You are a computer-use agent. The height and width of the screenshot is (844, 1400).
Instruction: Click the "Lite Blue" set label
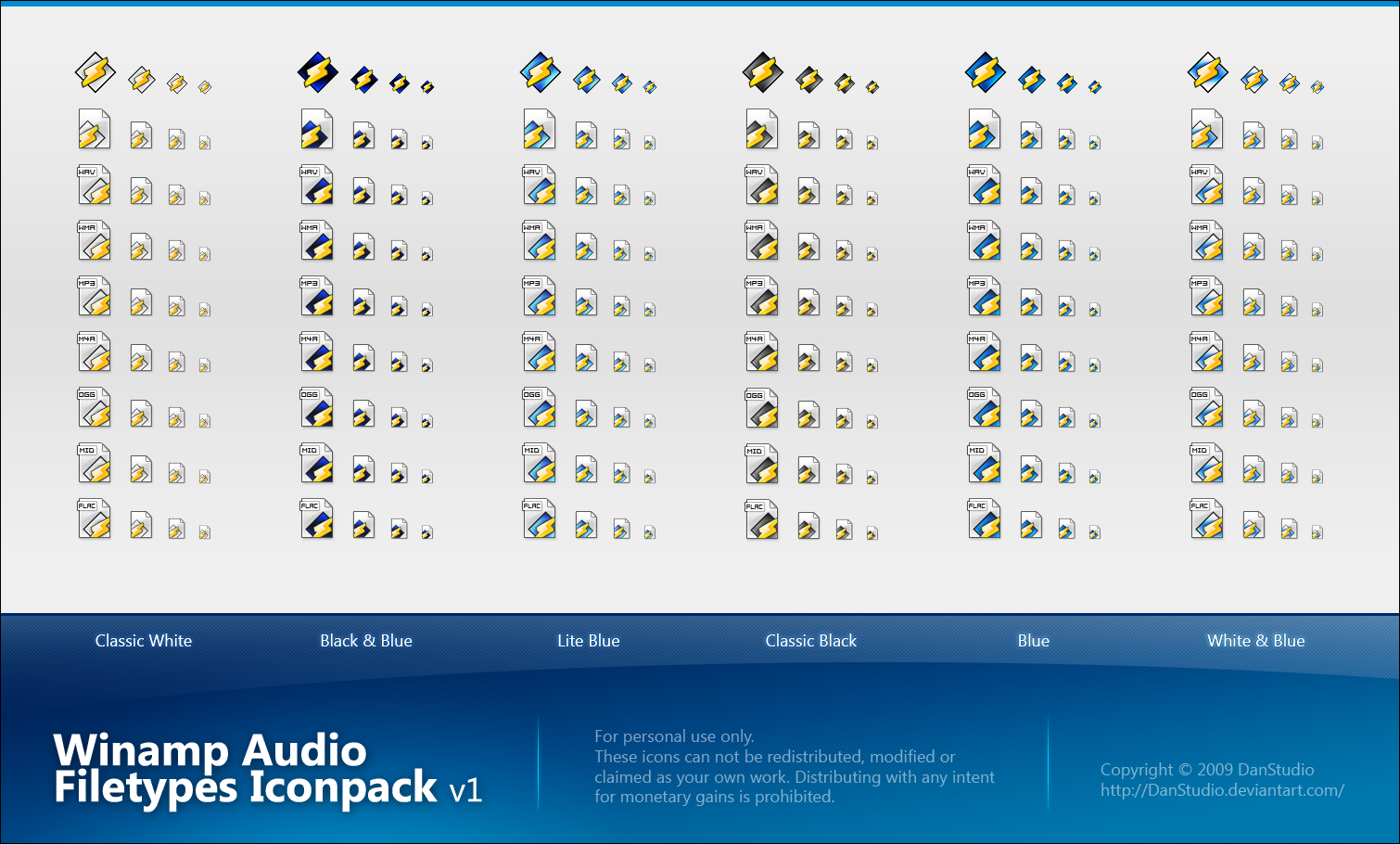(589, 641)
